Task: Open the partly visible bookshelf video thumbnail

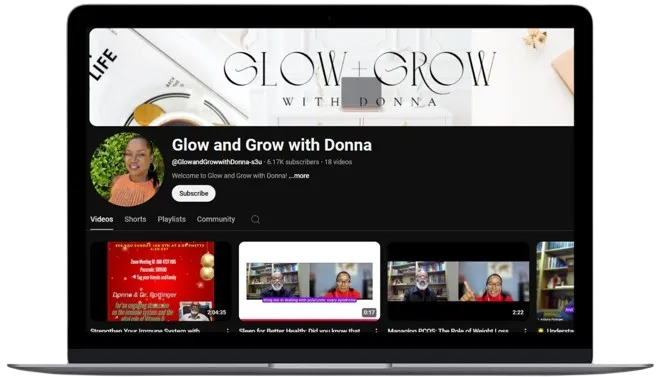Action: click(555, 281)
